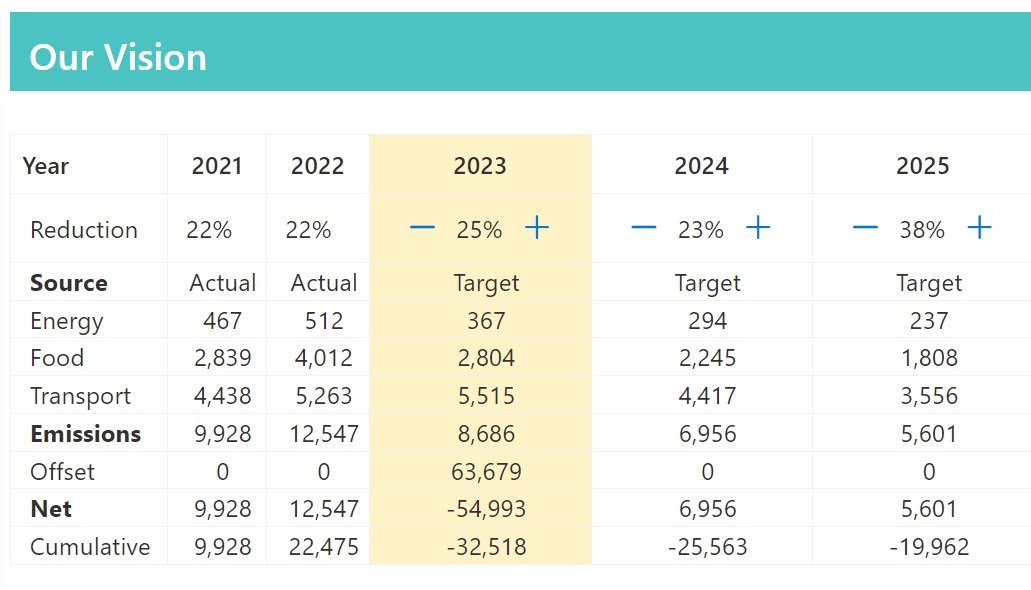Click the 2024 column header
Screen dimensions: 1031x590
[x=702, y=166]
